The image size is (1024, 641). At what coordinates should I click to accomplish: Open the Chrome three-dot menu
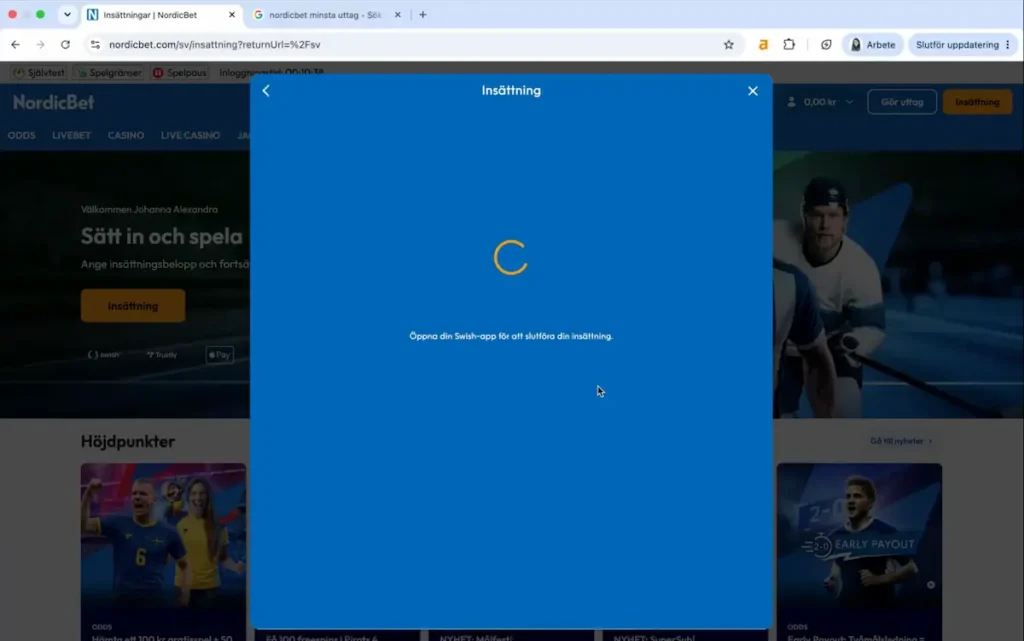(x=1008, y=44)
